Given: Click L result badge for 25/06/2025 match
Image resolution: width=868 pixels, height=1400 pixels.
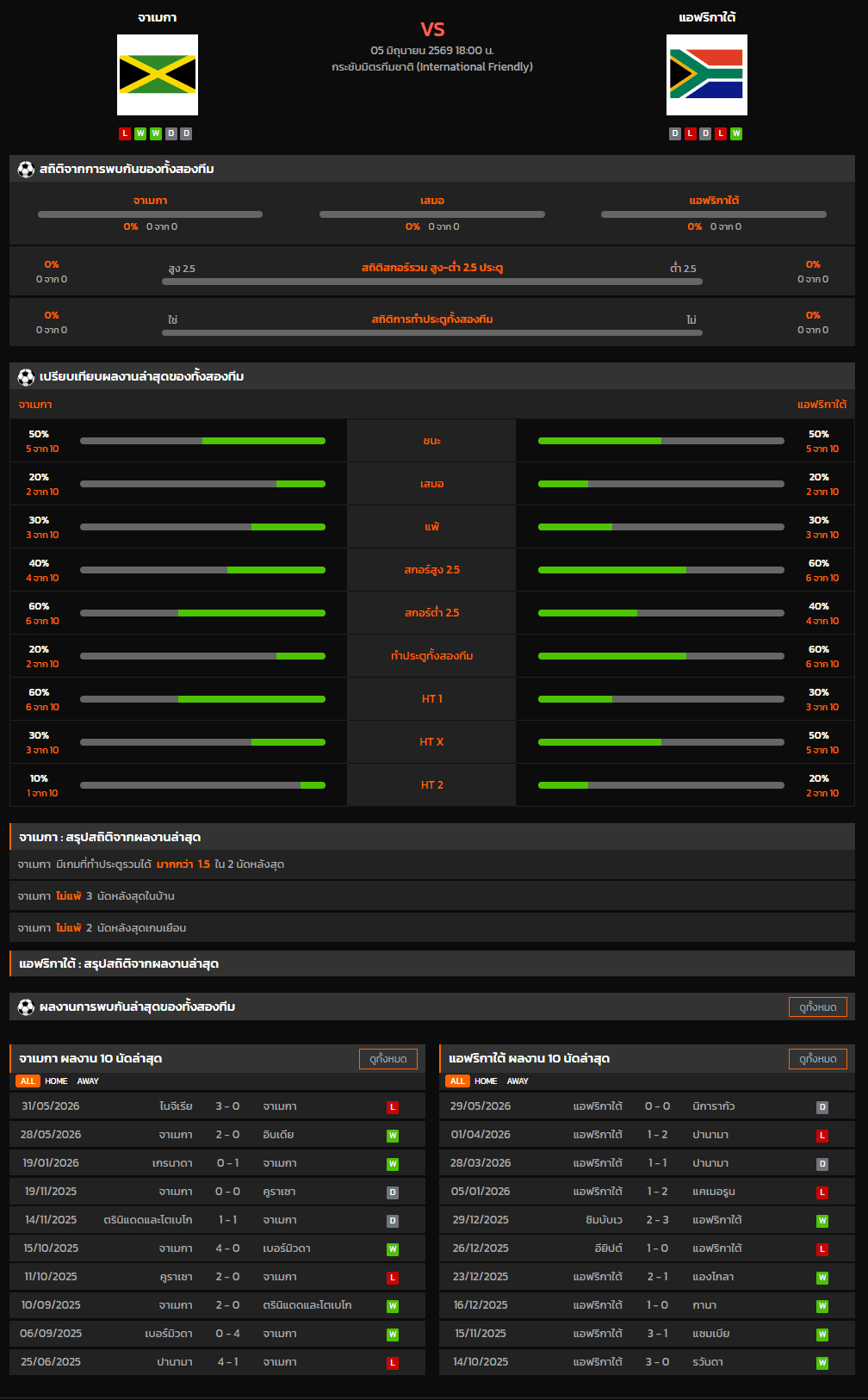Looking at the screenshot, I should click(393, 1363).
